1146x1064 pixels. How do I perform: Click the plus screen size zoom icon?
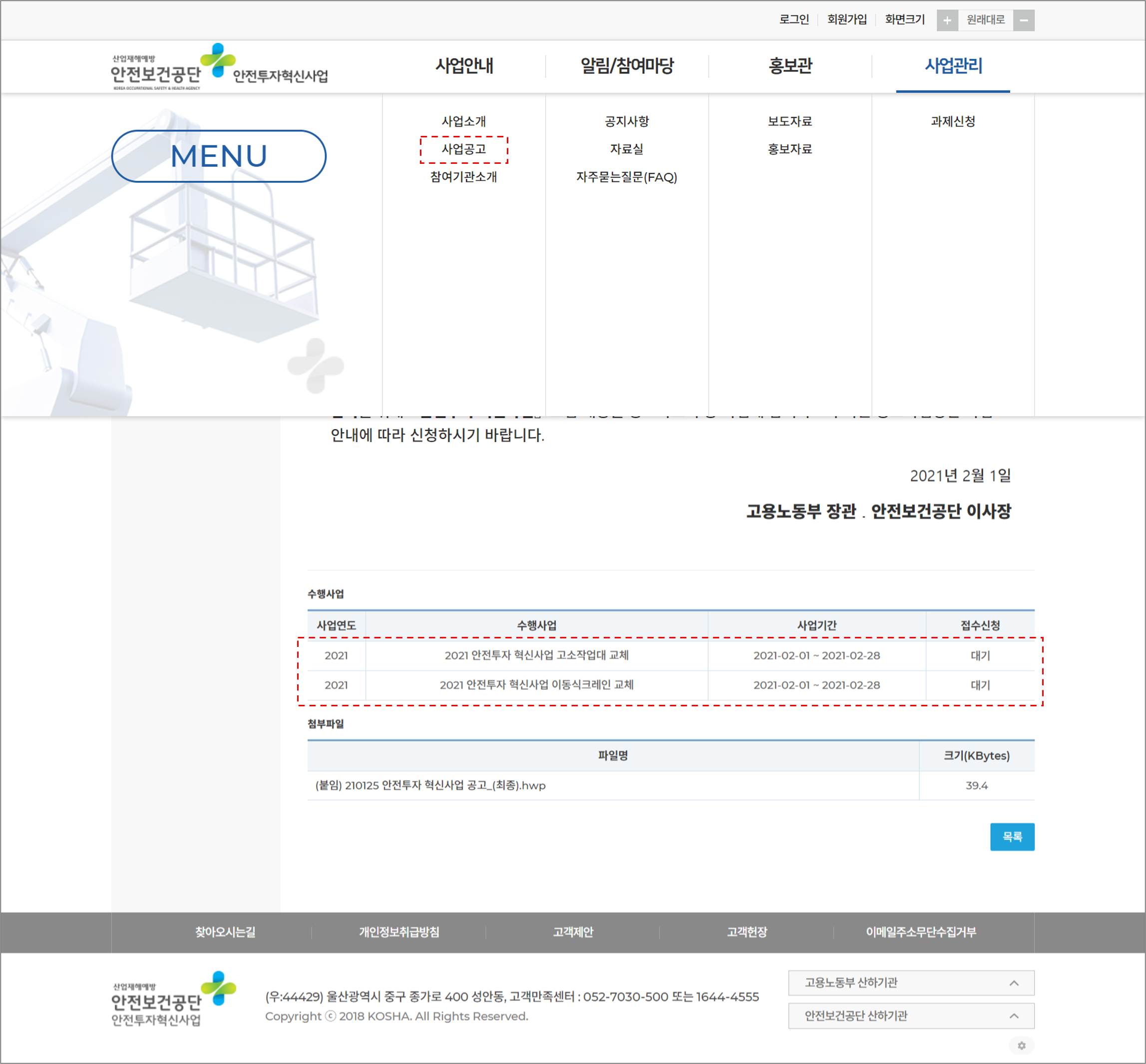[x=947, y=20]
